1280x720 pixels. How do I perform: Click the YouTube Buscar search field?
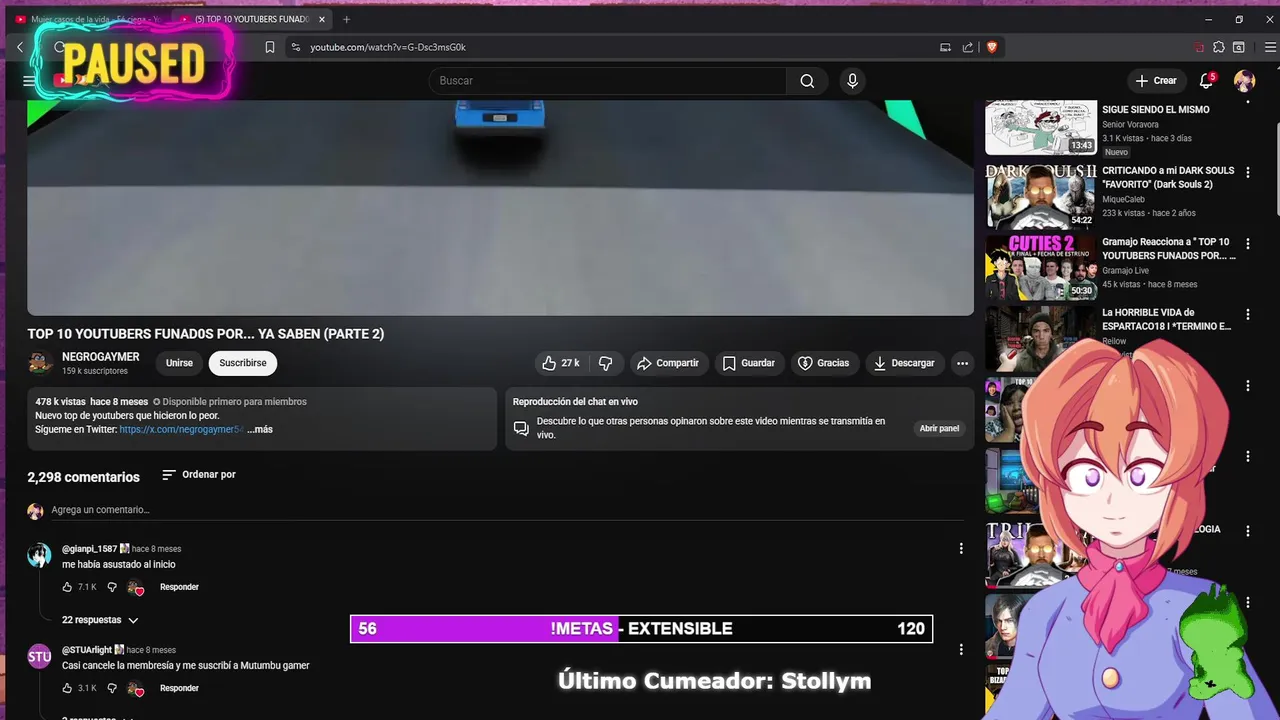pyautogui.click(x=608, y=81)
